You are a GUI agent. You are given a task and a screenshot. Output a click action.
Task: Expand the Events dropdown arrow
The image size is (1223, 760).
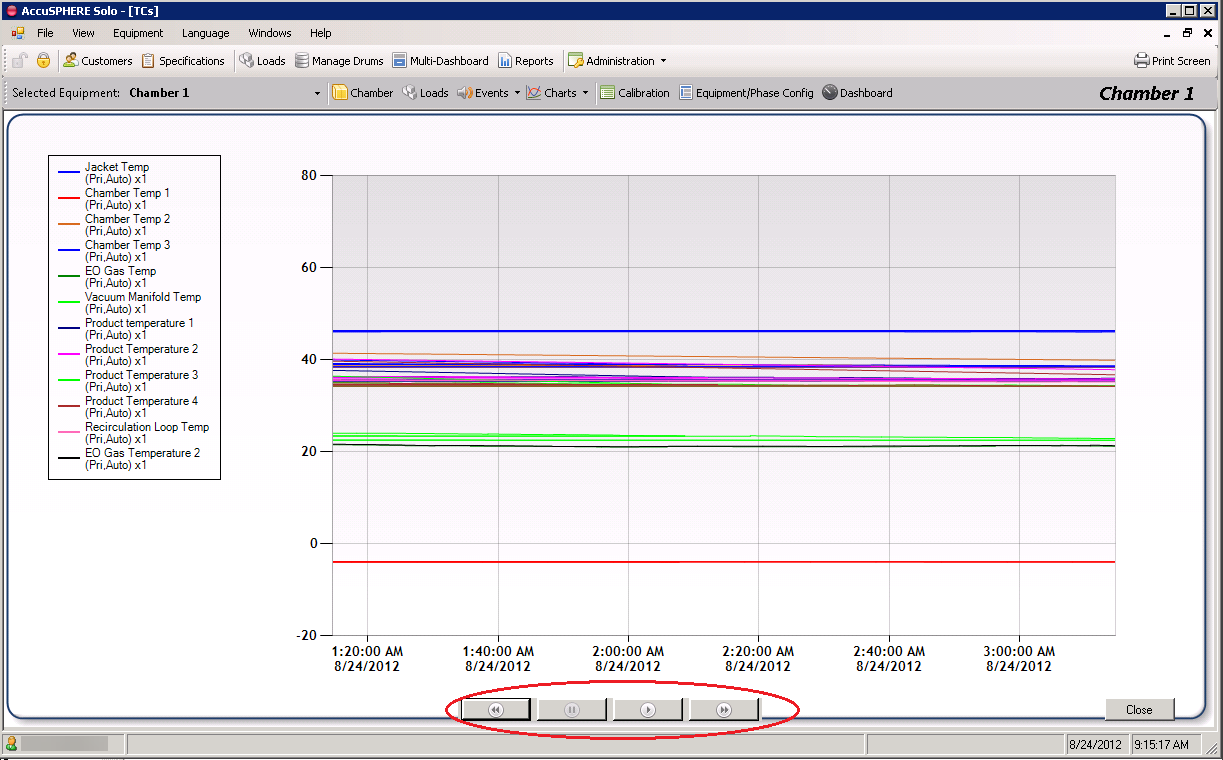(517, 93)
